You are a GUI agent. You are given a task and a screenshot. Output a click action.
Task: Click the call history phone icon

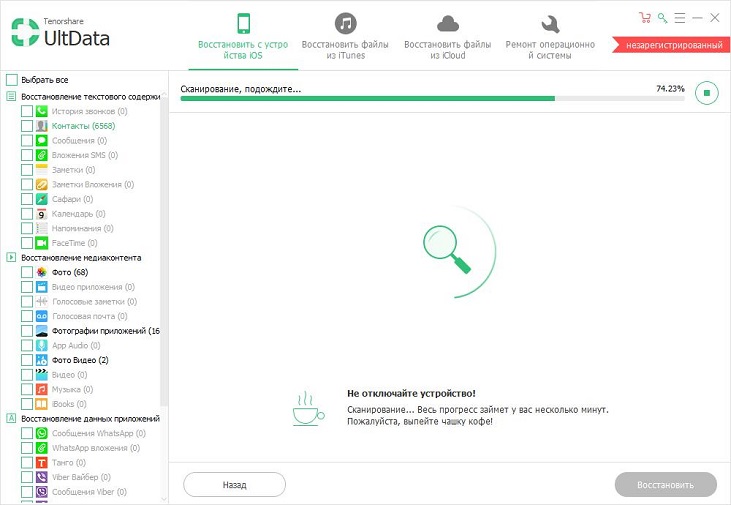coord(41,111)
